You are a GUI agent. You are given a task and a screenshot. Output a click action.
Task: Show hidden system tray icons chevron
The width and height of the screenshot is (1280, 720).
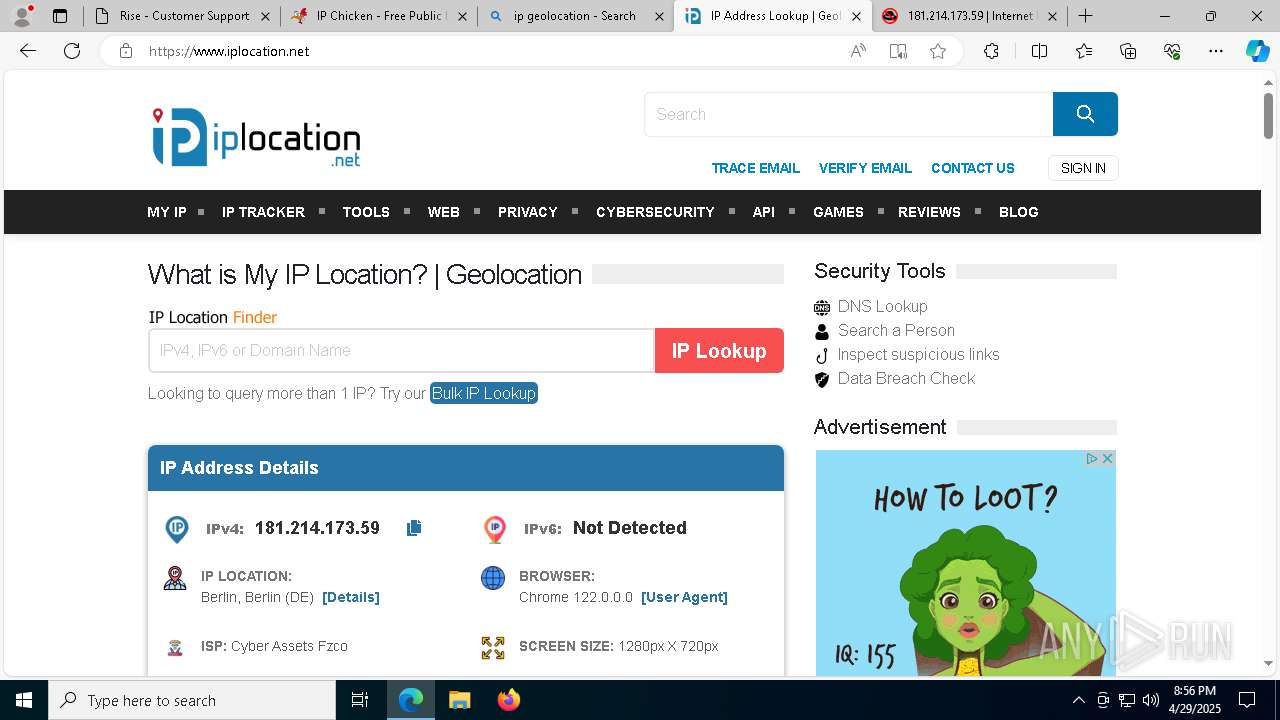click(x=1078, y=700)
